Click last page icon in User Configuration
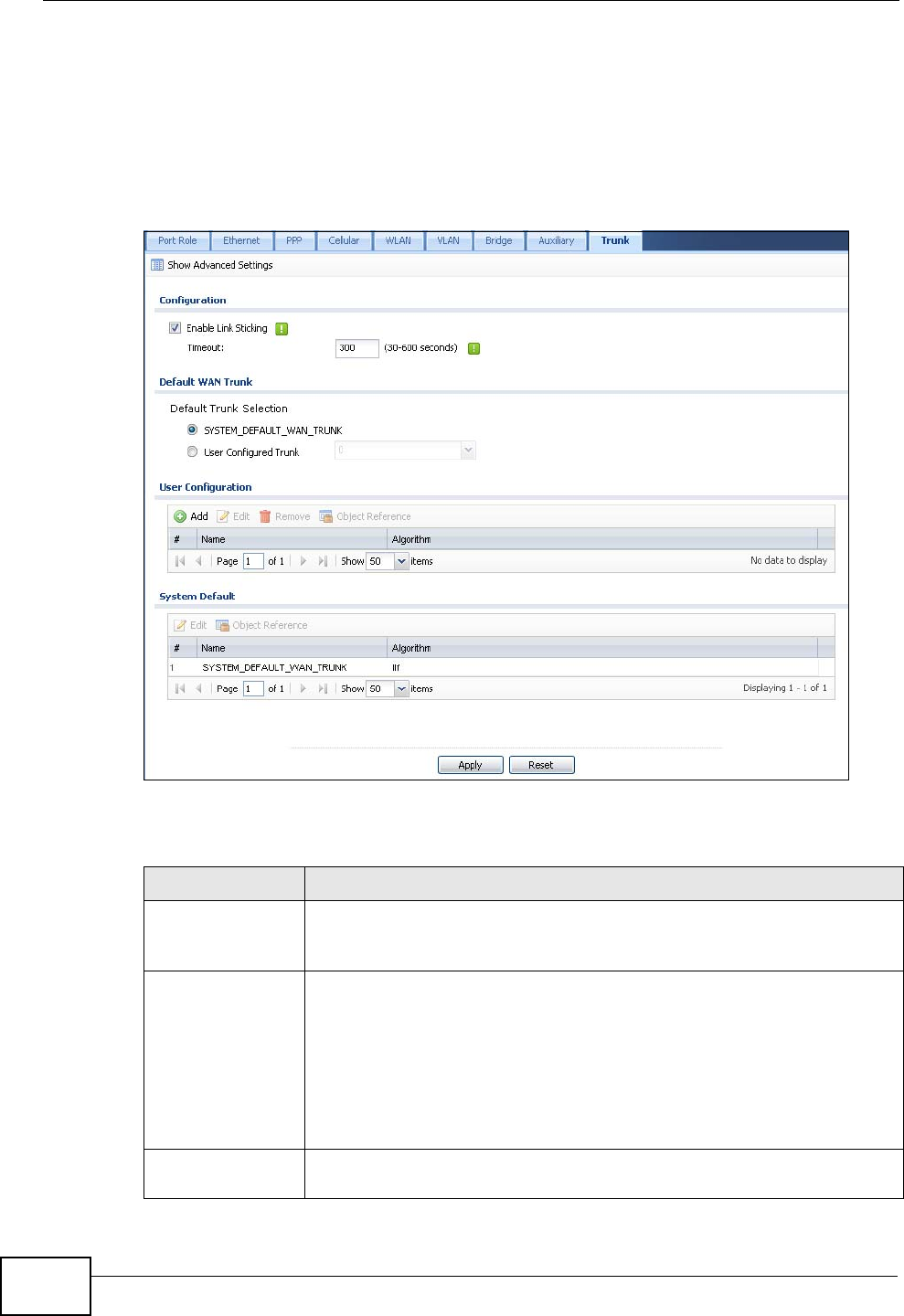 pyautogui.click(x=323, y=561)
